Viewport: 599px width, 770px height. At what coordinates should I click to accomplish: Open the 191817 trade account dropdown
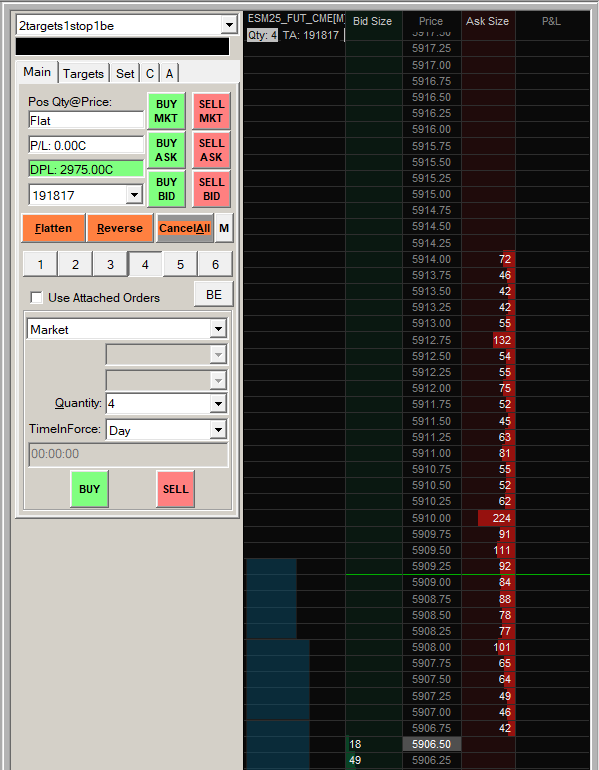tap(134, 195)
